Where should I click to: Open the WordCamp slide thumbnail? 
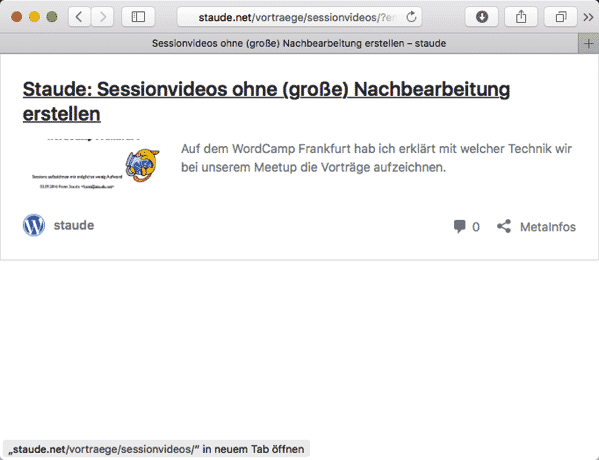tap(95, 164)
